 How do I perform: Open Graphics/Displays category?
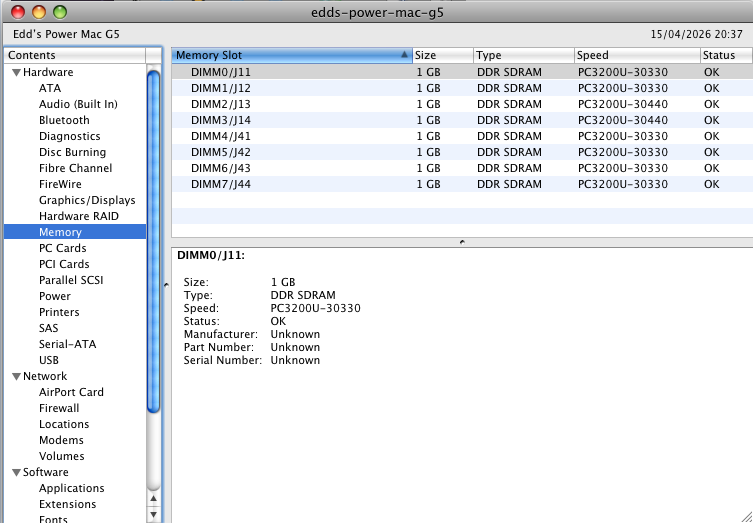click(x=87, y=200)
